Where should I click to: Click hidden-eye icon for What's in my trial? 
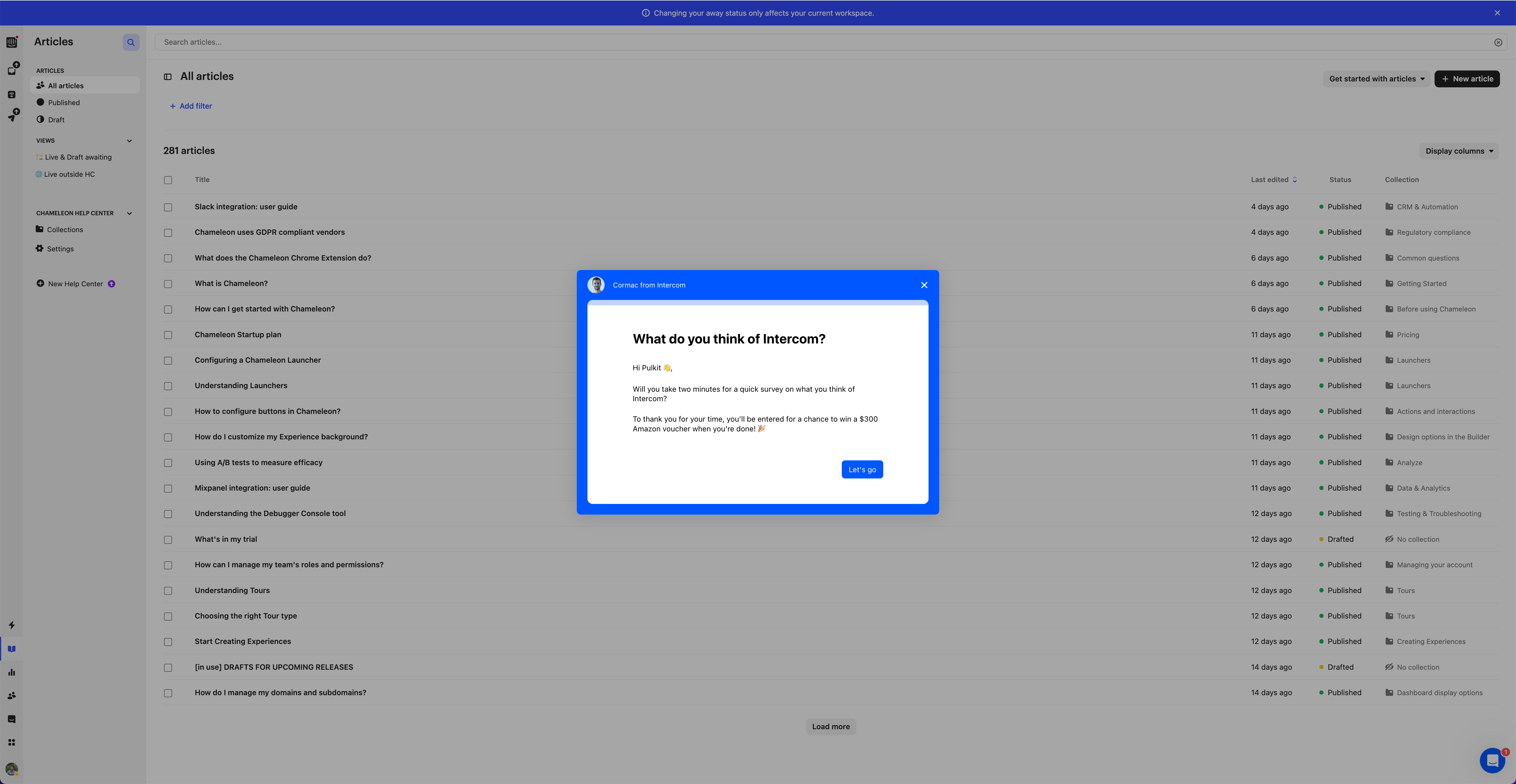pos(1389,539)
